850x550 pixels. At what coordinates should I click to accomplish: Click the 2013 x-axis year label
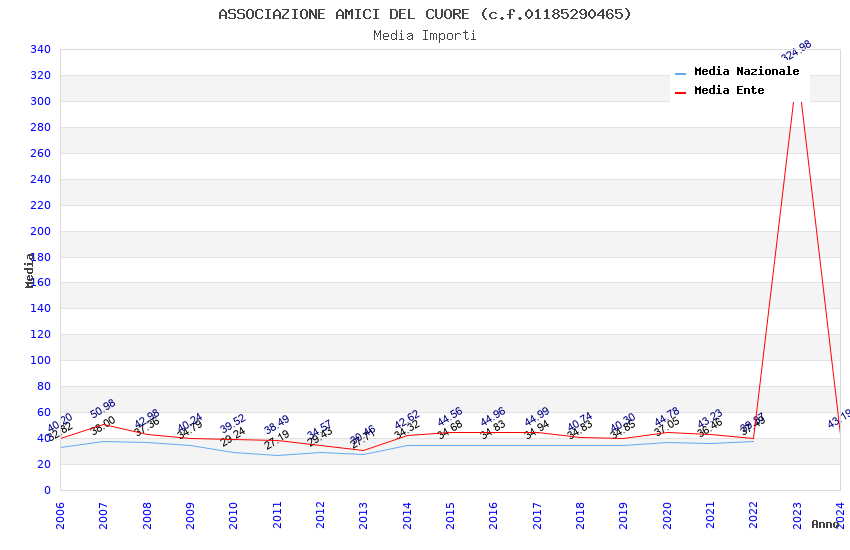363,515
